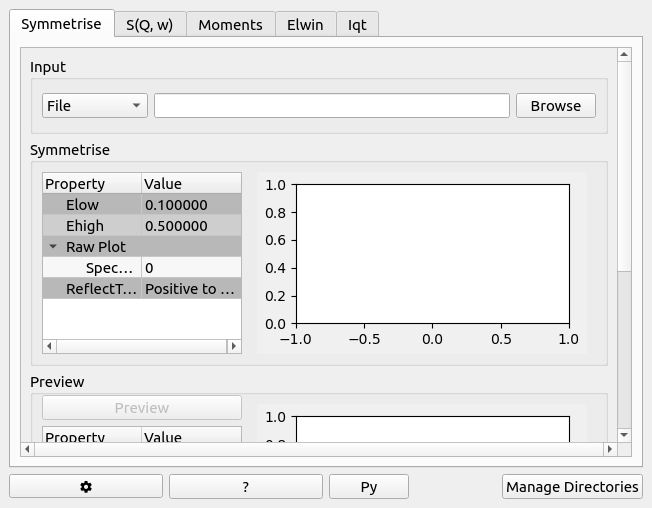Image resolution: width=652 pixels, height=508 pixels.
Task: Open settings with the gear icon button
Action: [x=86, y=487]
